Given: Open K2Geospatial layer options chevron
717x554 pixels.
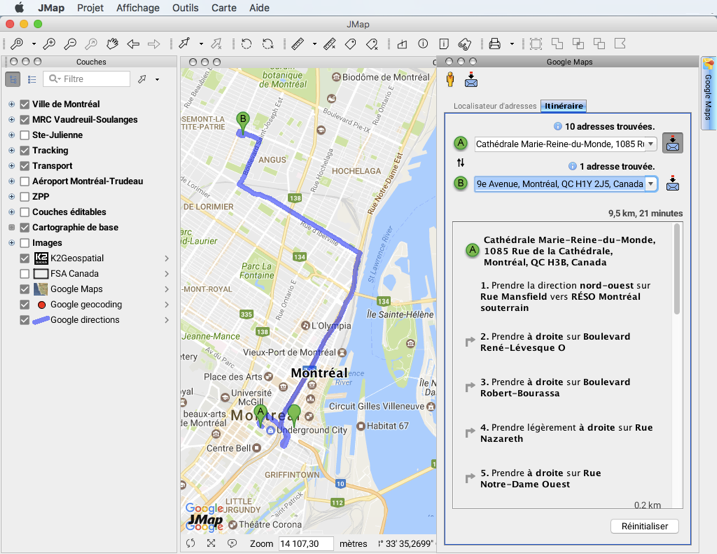Looking at the screenshot, I should (x=166, y=258).
